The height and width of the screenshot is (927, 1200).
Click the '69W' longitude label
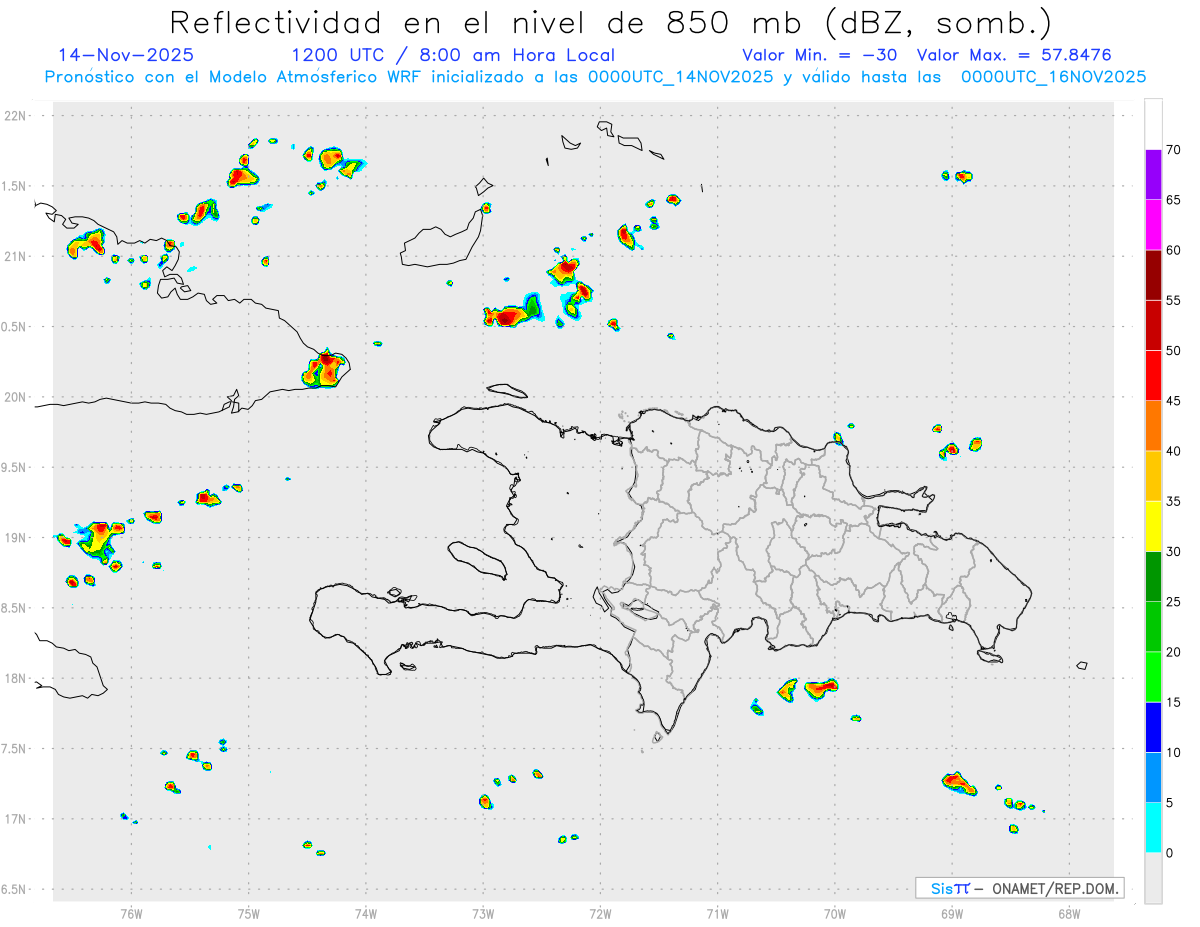pyautogui.click(x=952, y=913)
